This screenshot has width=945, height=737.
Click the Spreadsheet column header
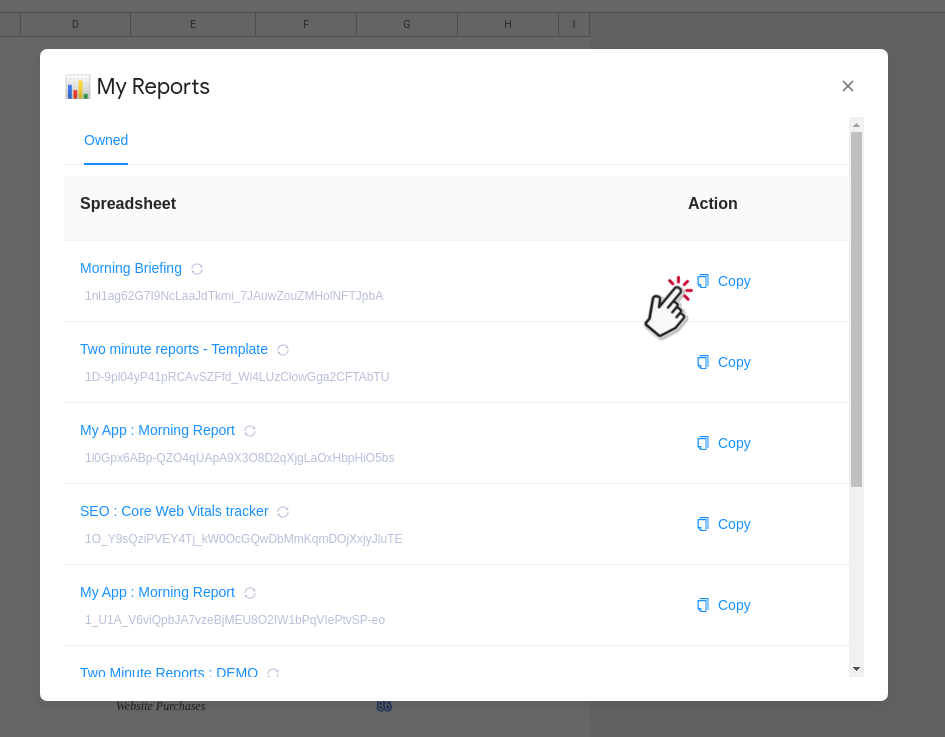click(128, 204)
